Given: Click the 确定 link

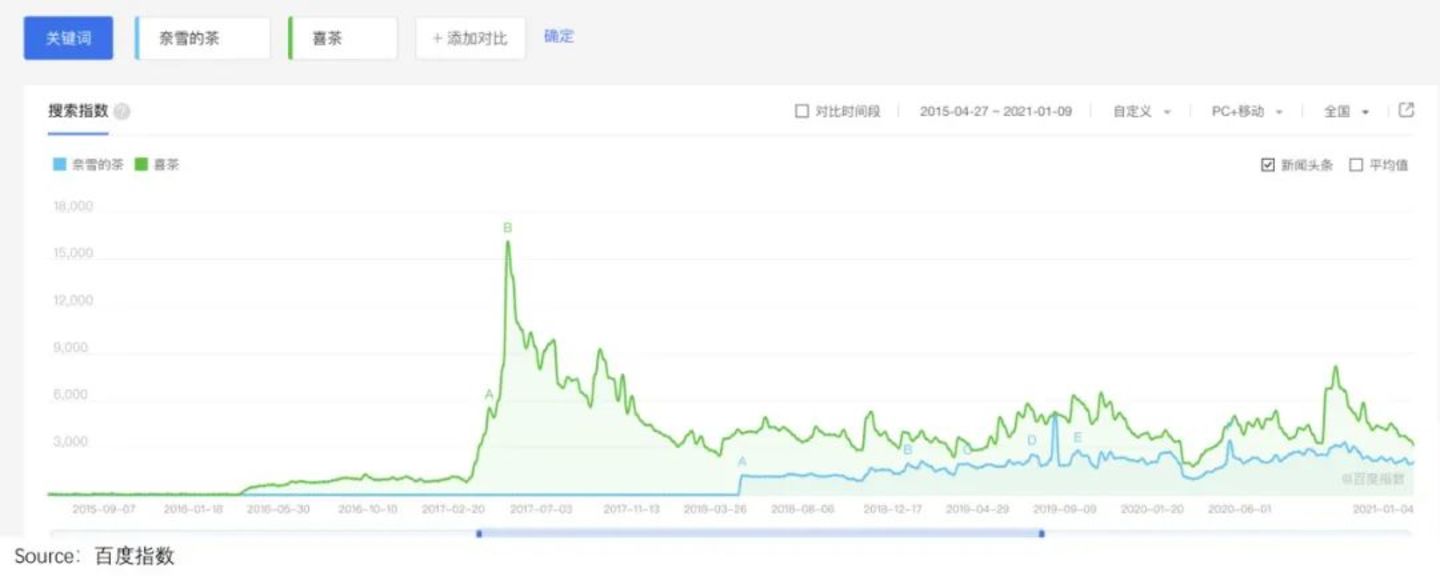Looking at the screenshot, I should (x=559, y=37).
